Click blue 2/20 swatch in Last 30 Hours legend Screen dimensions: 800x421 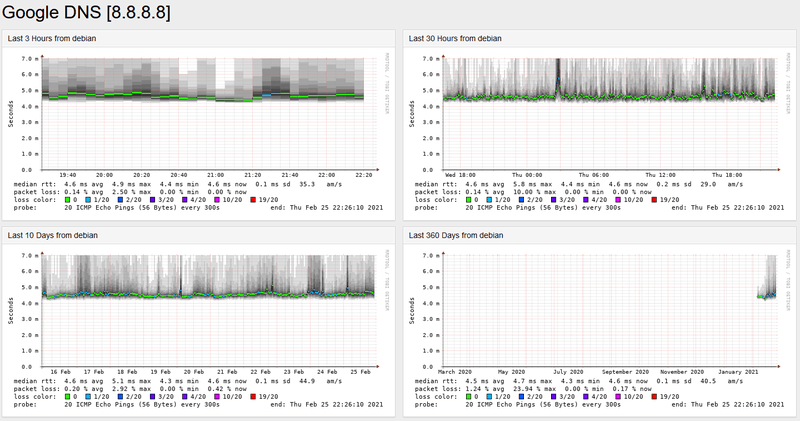pyautogui.click(x=522, y=200)
